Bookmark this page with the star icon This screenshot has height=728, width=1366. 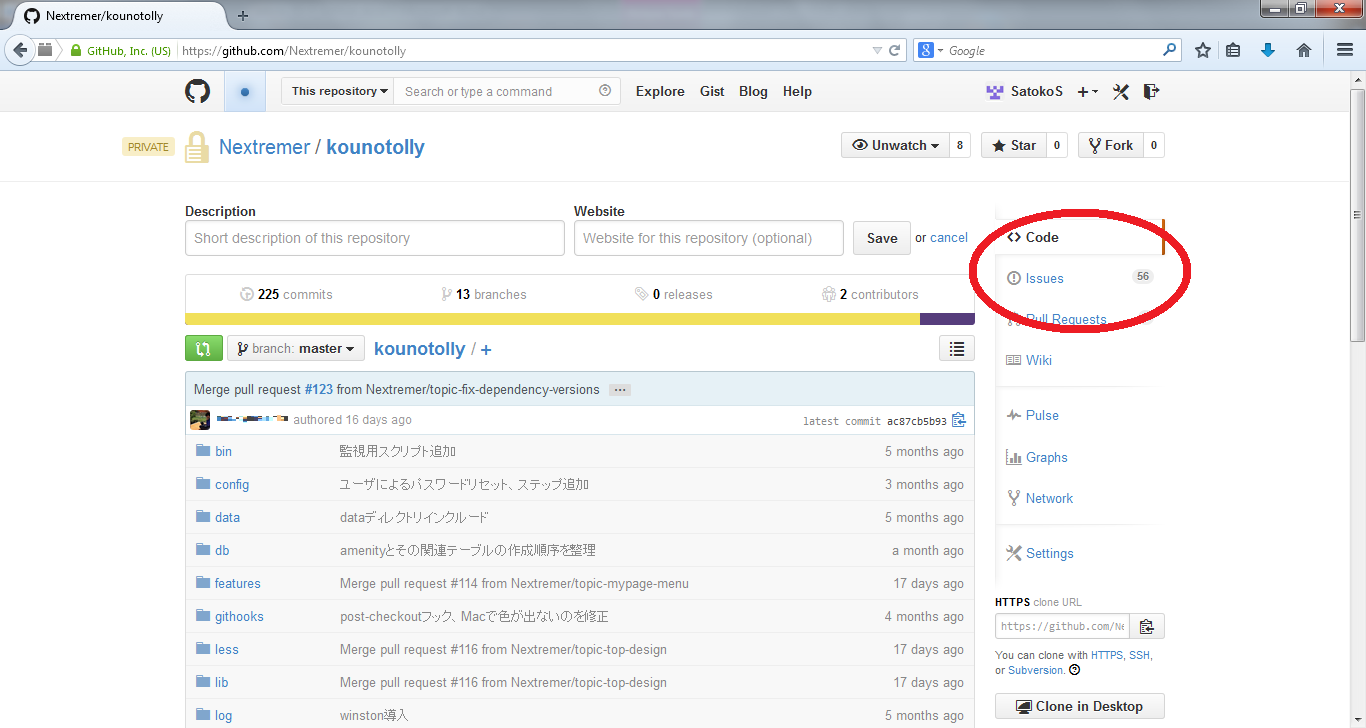(x=1203, y=50)
